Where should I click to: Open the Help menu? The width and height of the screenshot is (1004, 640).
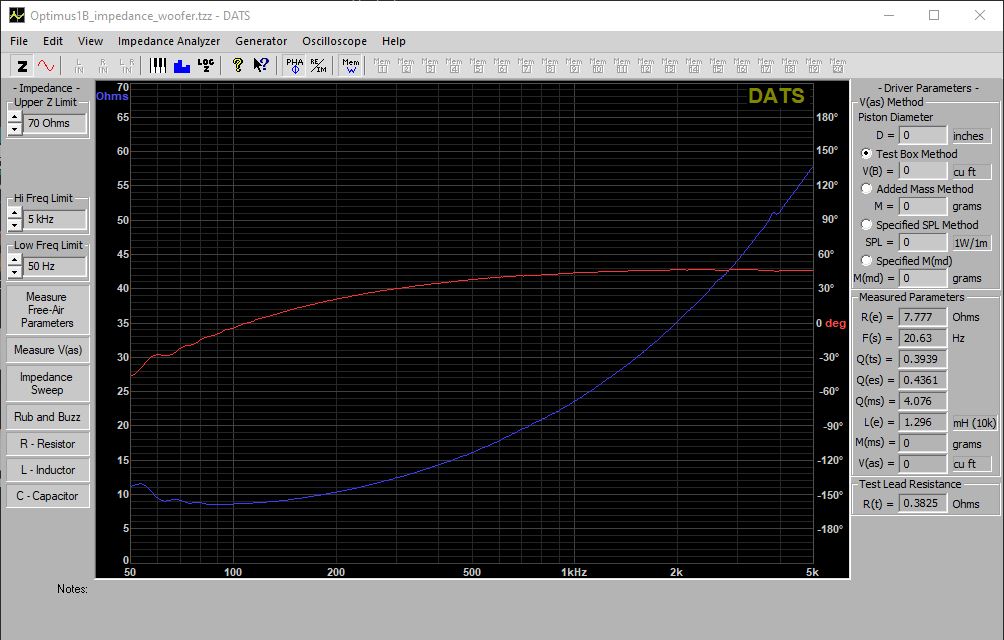pyautogui.click(x=394, y=41)
